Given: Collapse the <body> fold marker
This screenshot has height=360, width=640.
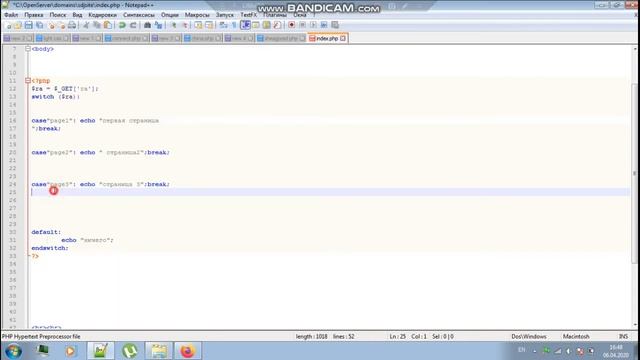Looking at the screenshot, I should (x=28, y=49).
